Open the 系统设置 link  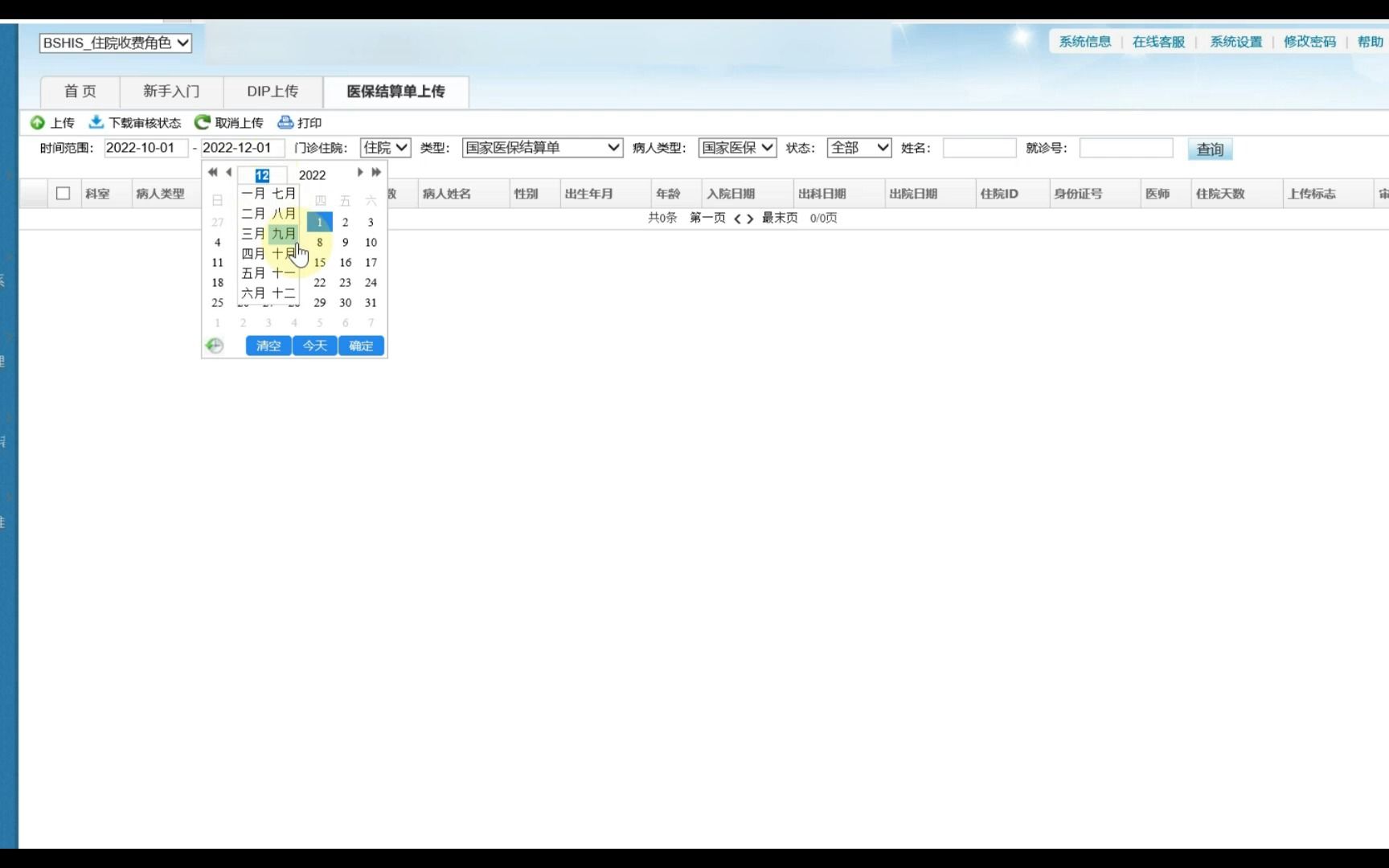(x=1235, y=42)
